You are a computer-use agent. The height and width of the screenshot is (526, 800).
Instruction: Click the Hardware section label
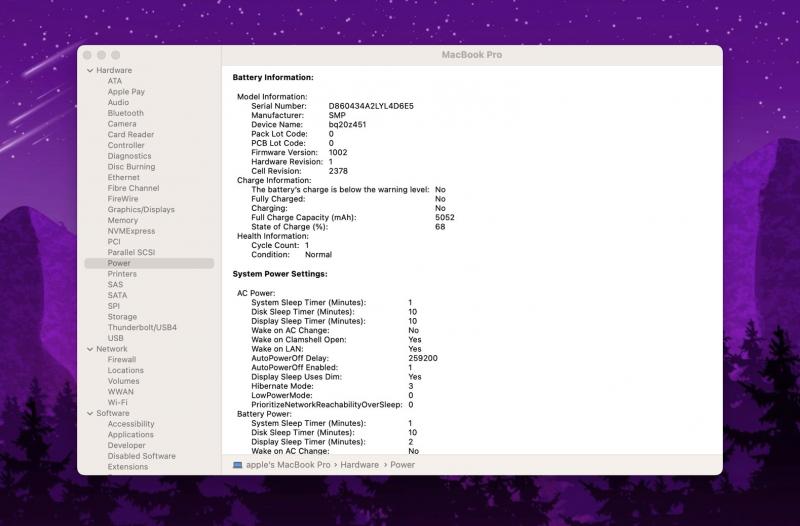(114, 70)
